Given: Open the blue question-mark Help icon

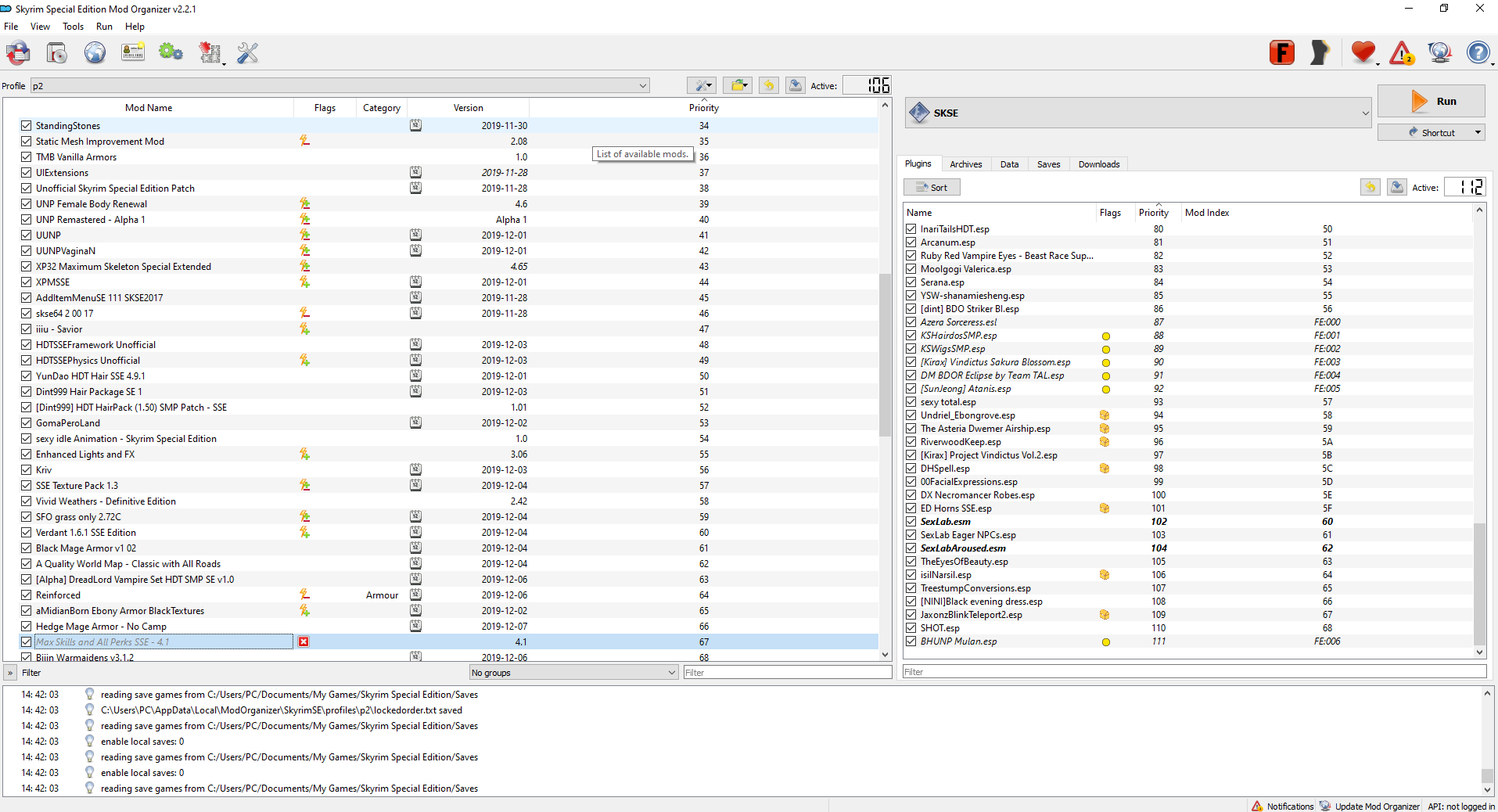Looking at the screenshot, I should [1478, 52].
